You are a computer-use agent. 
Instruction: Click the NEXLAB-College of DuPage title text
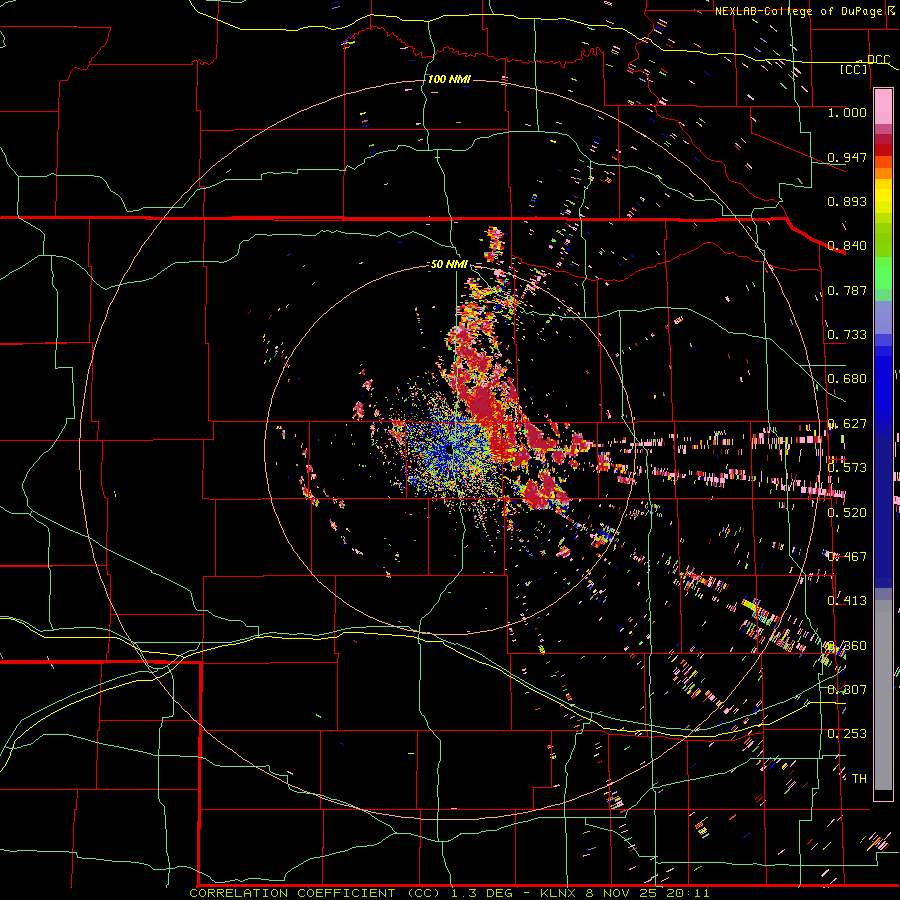coord(800,11)
